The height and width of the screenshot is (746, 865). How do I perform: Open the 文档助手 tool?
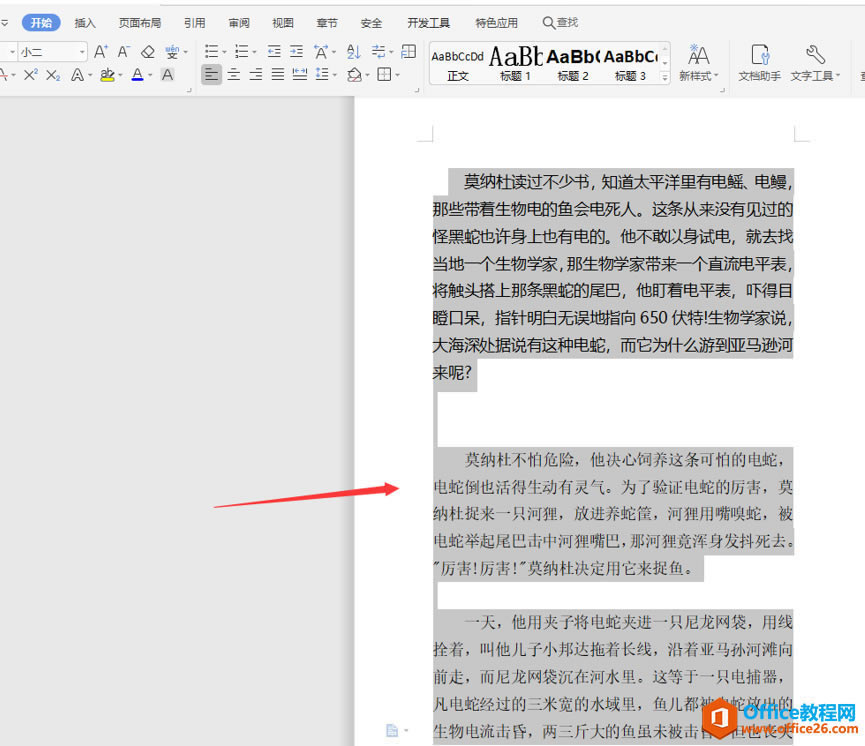760,63
